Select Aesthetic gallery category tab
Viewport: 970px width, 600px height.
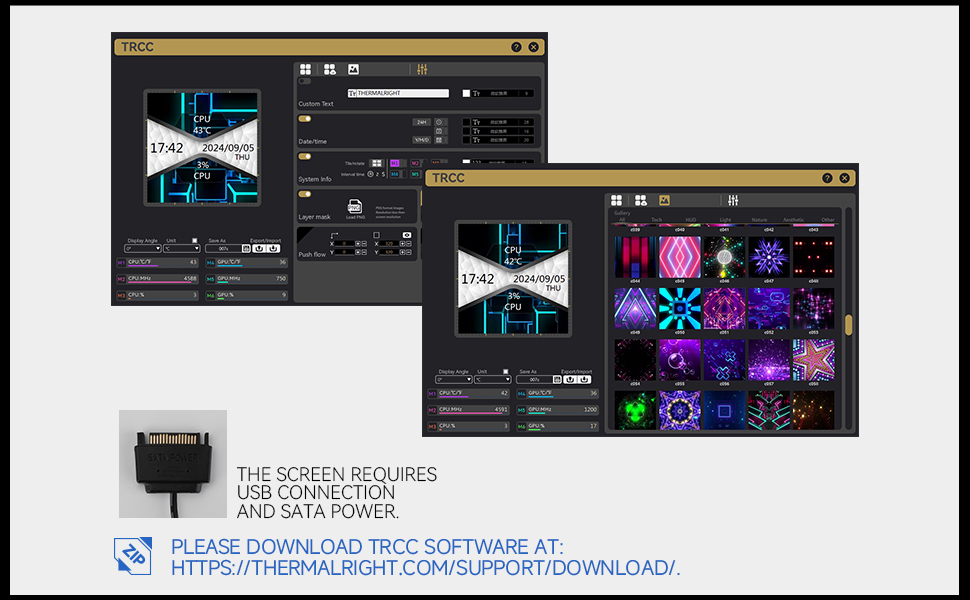tap(794, 220)
